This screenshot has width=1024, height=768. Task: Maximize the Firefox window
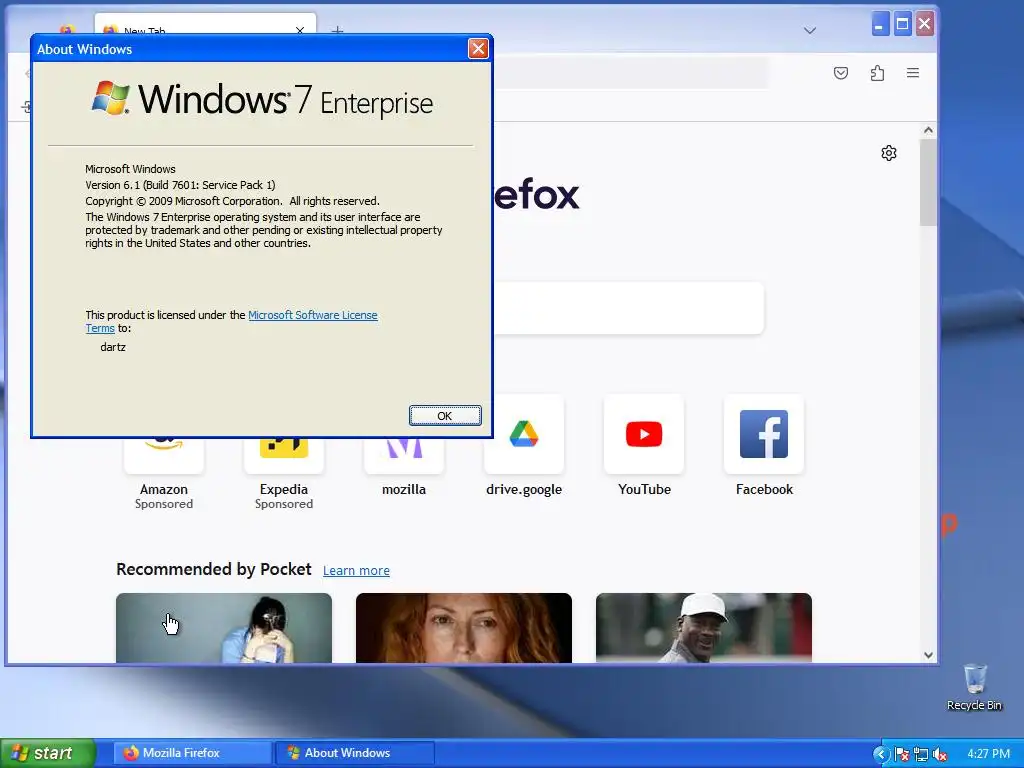click(903, 25)
